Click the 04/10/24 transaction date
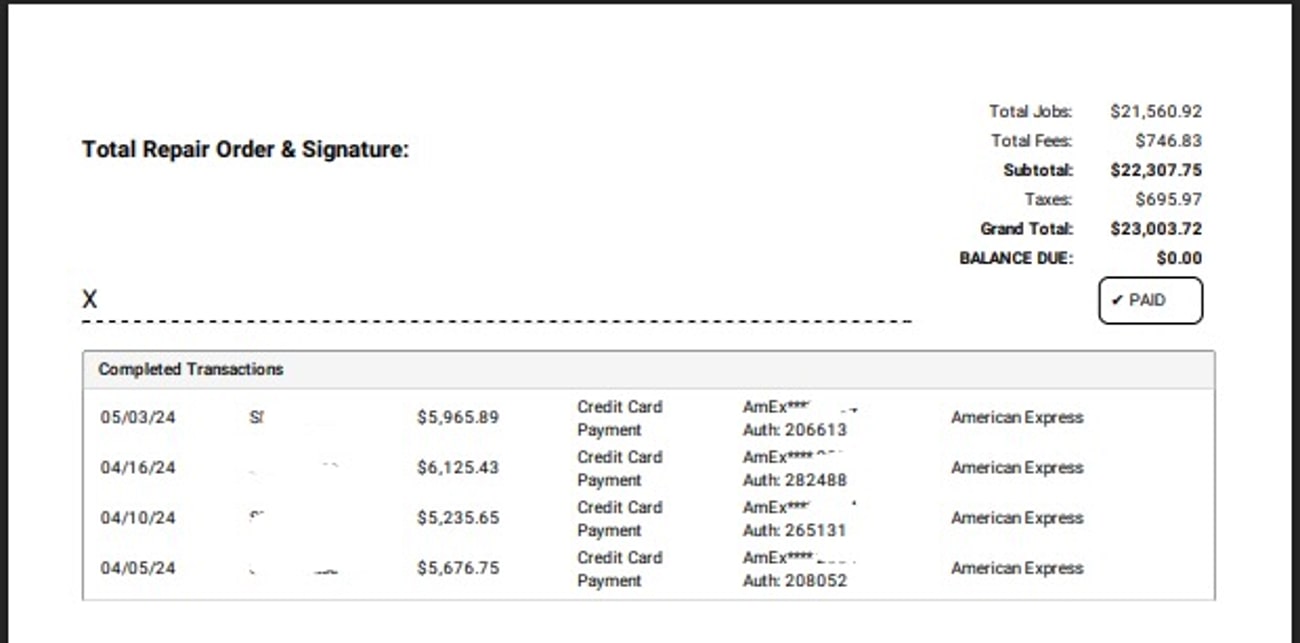The width and height of the screenshot is (1300, 643). (138, 517)
